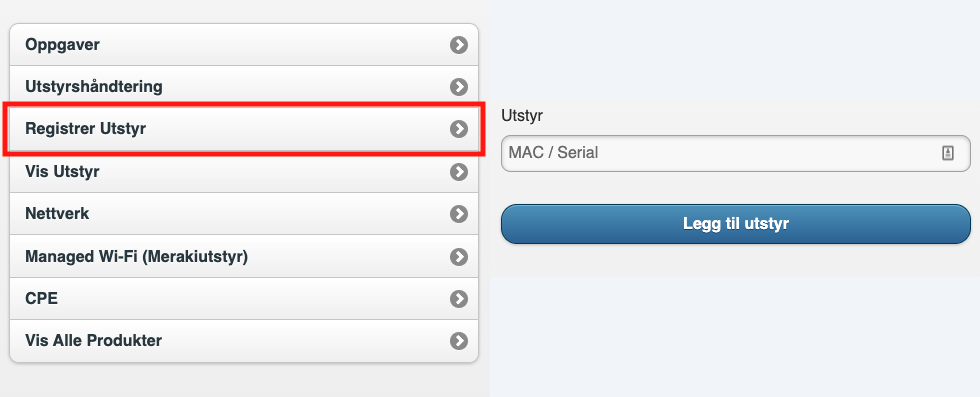Click the arrow icon on Registrer Utstyr row
Screen dimensions: 980x397
459,129
